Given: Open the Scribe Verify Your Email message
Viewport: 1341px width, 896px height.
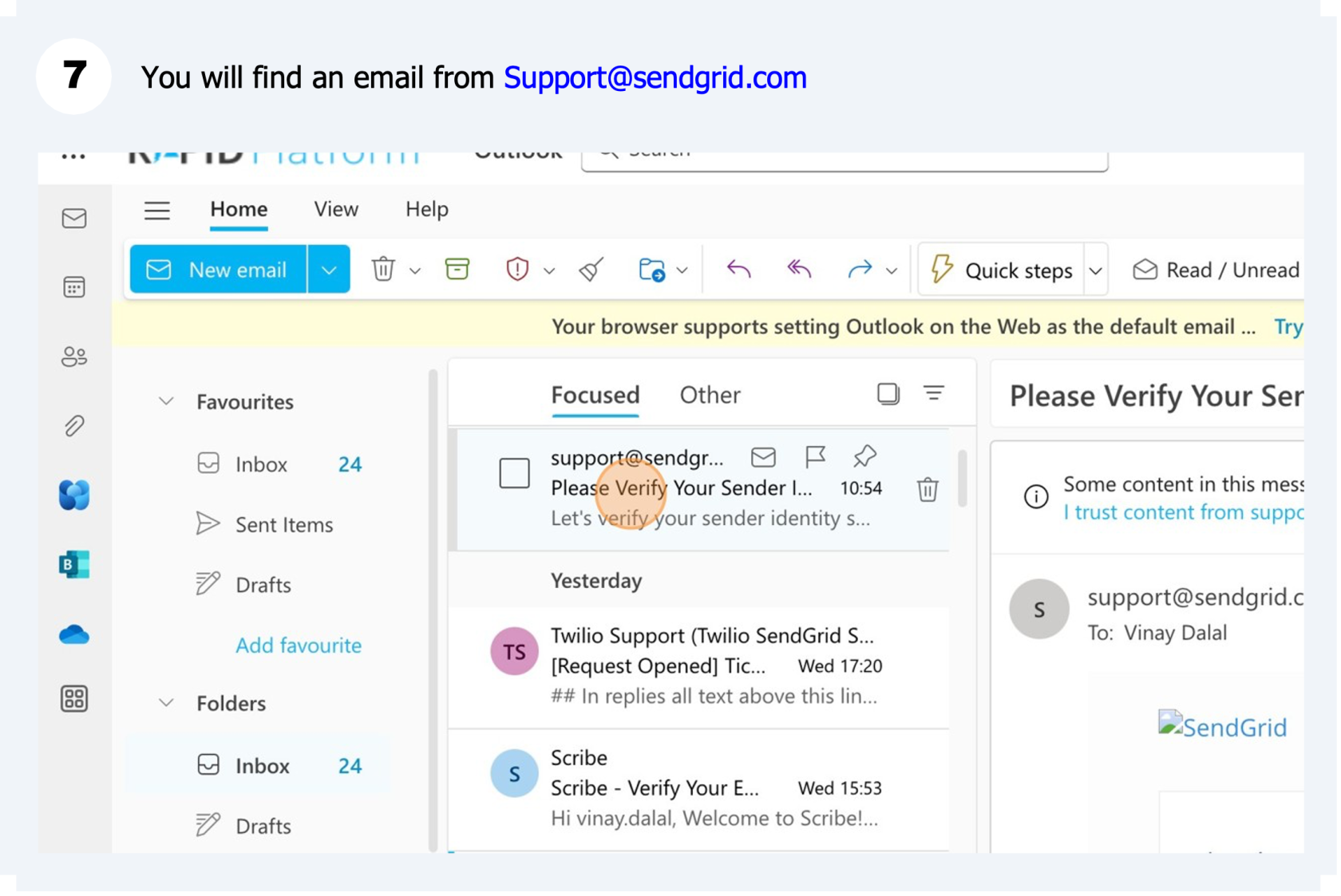Looking at the screenshot, I should pos(698,788).
